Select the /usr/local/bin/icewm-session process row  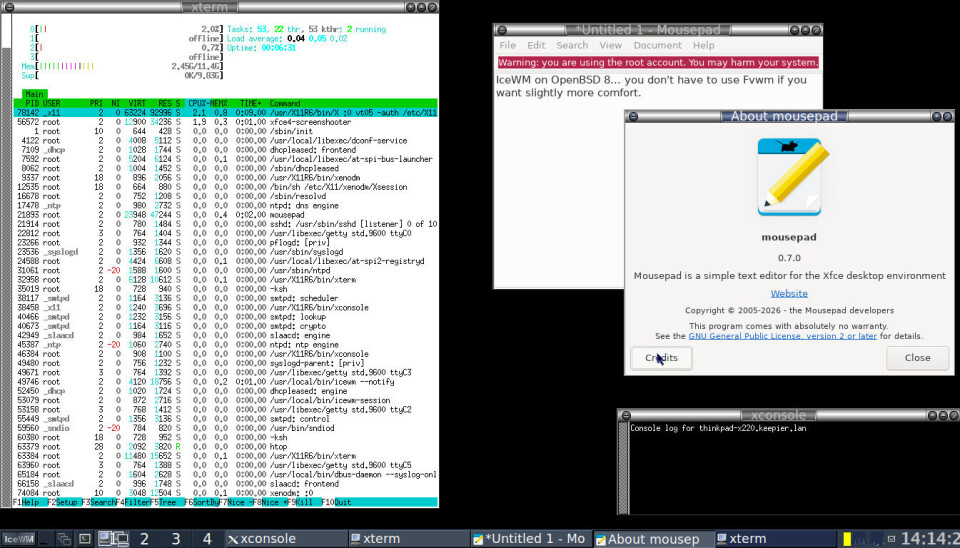(226, 400)
